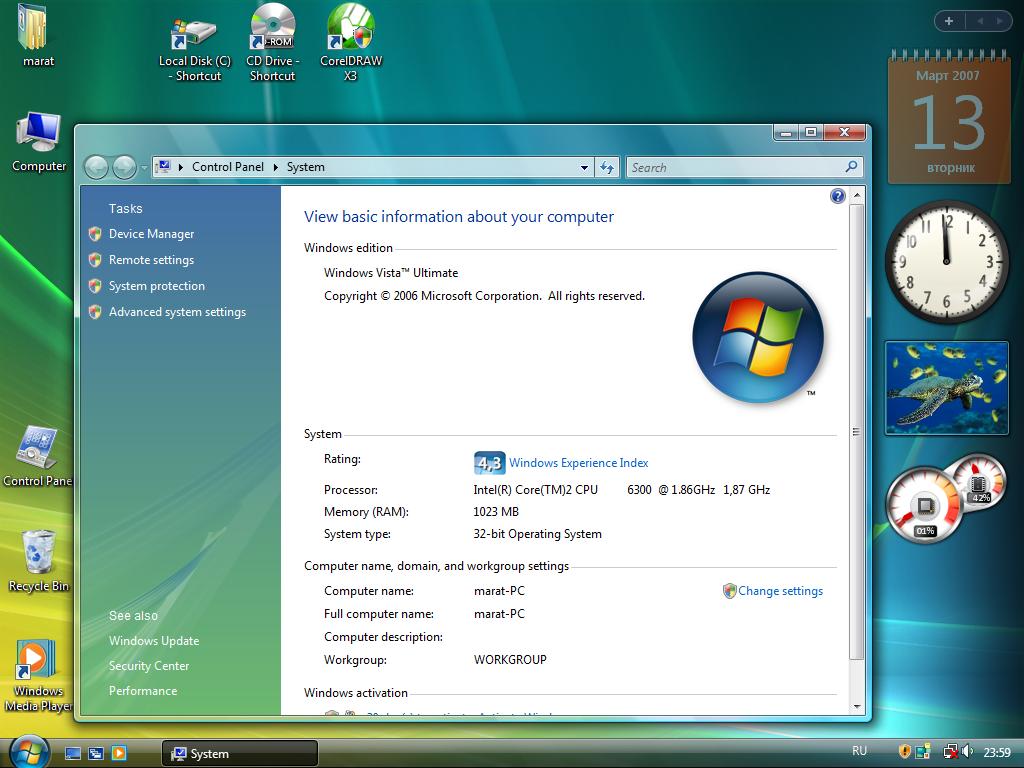Click the taskbar clock showing 23:59
This screenshot has width=1024, height=768.
coord(997,753)
